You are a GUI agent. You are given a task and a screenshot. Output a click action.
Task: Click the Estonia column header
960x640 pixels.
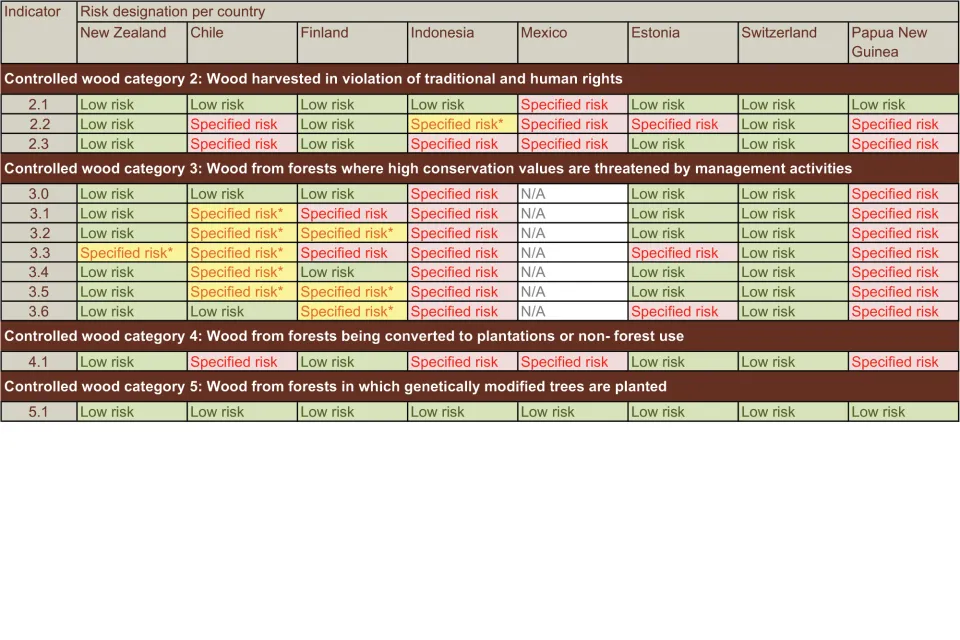tap(680, 42)
